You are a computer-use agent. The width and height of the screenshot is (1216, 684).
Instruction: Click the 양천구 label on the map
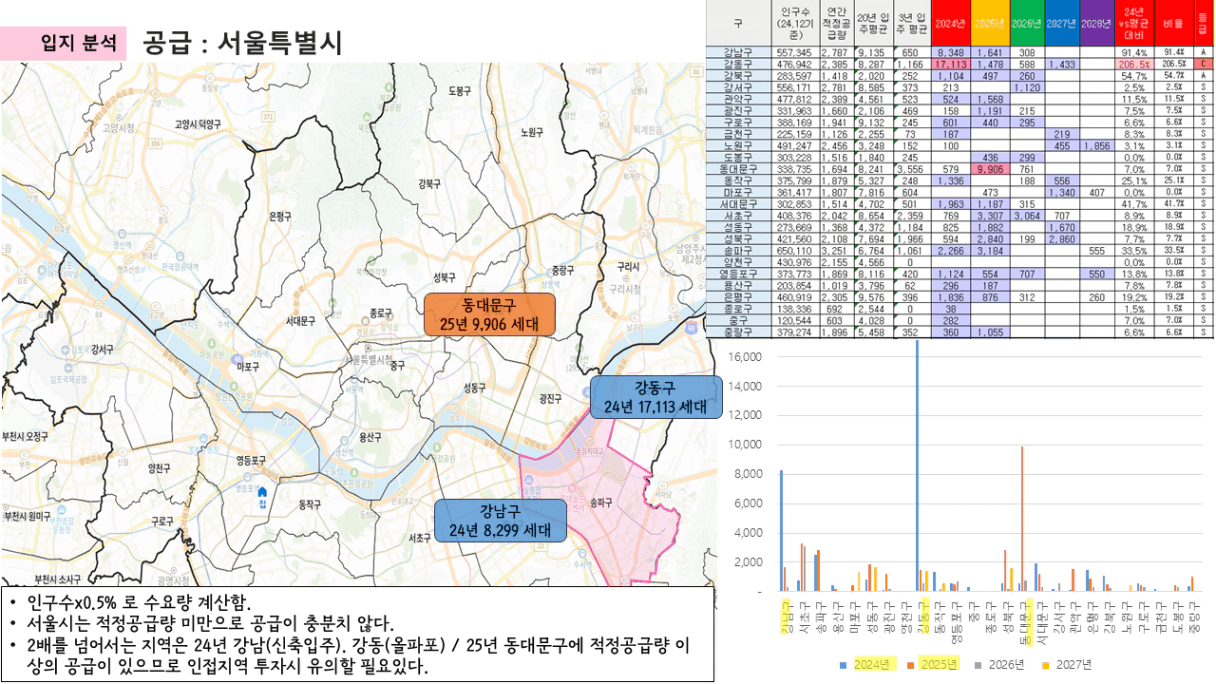159,467
